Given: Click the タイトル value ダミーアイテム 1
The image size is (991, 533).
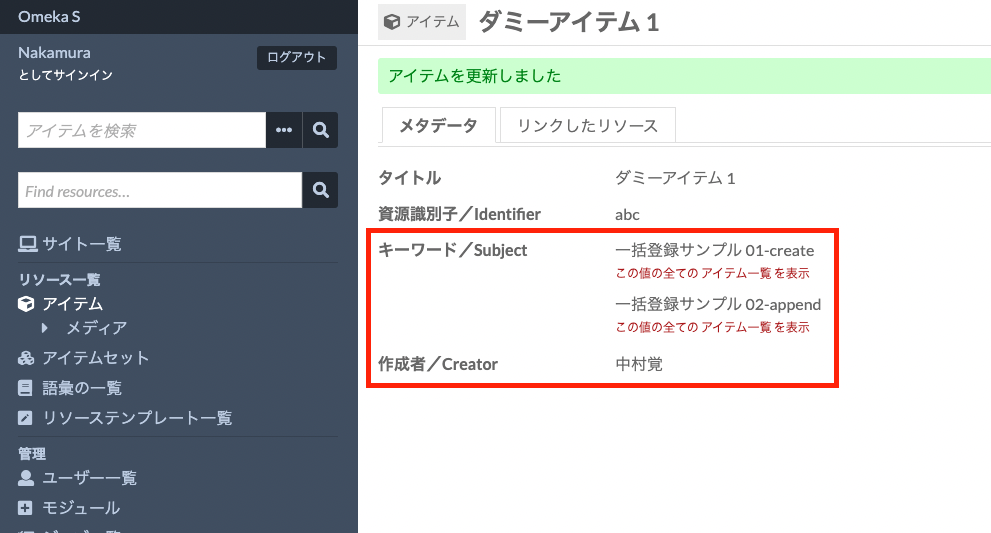Looking at the screenshot, I should coord(675,178).
